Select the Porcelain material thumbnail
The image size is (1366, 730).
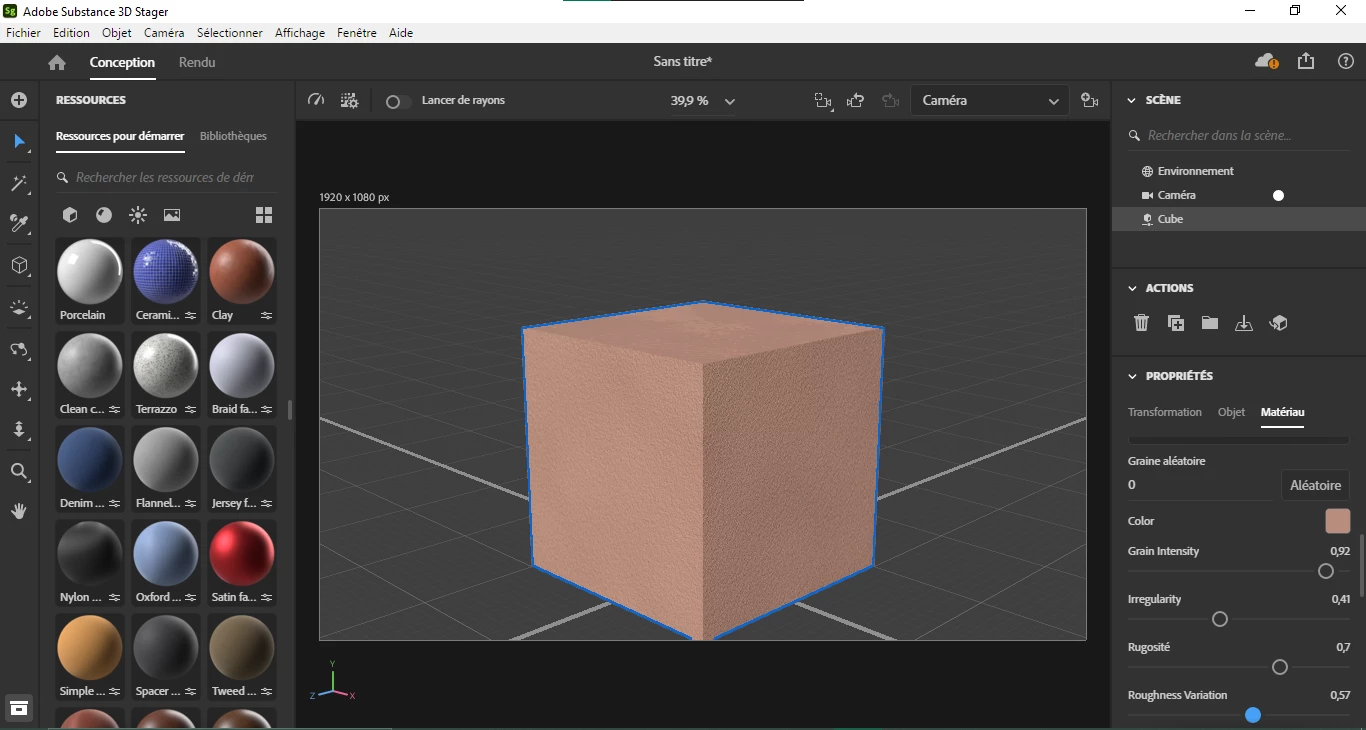point(90,272)
